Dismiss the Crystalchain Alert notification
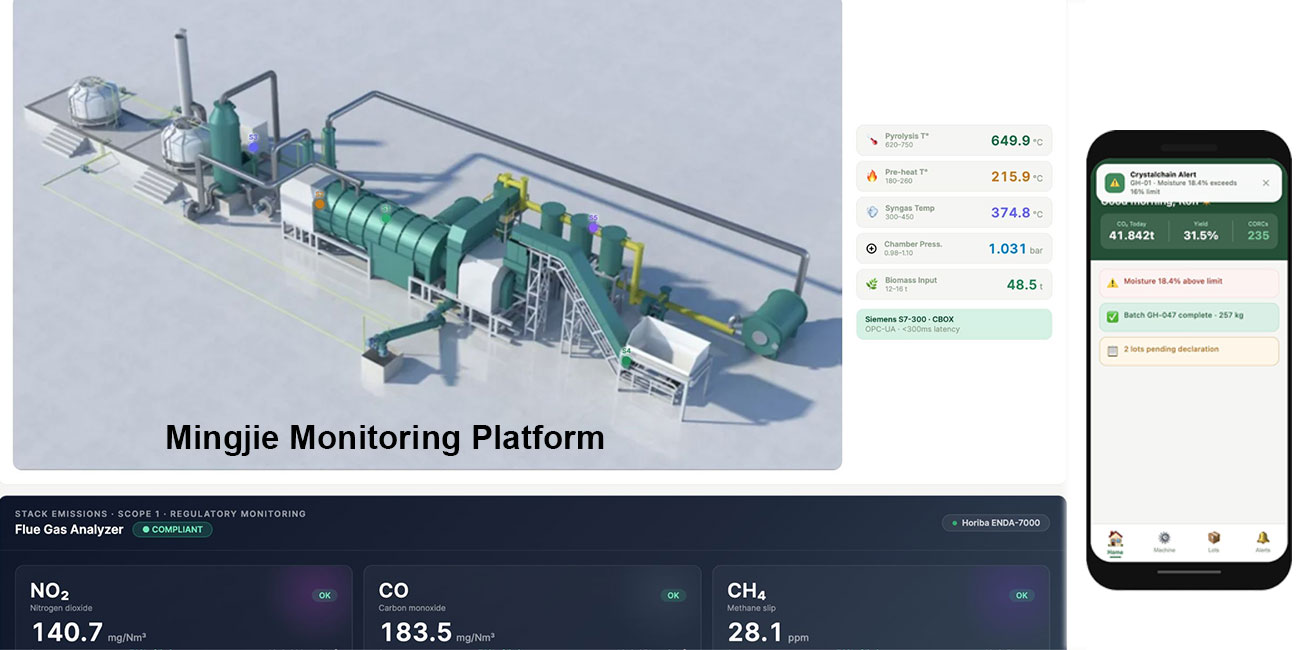 (1265, 183)
